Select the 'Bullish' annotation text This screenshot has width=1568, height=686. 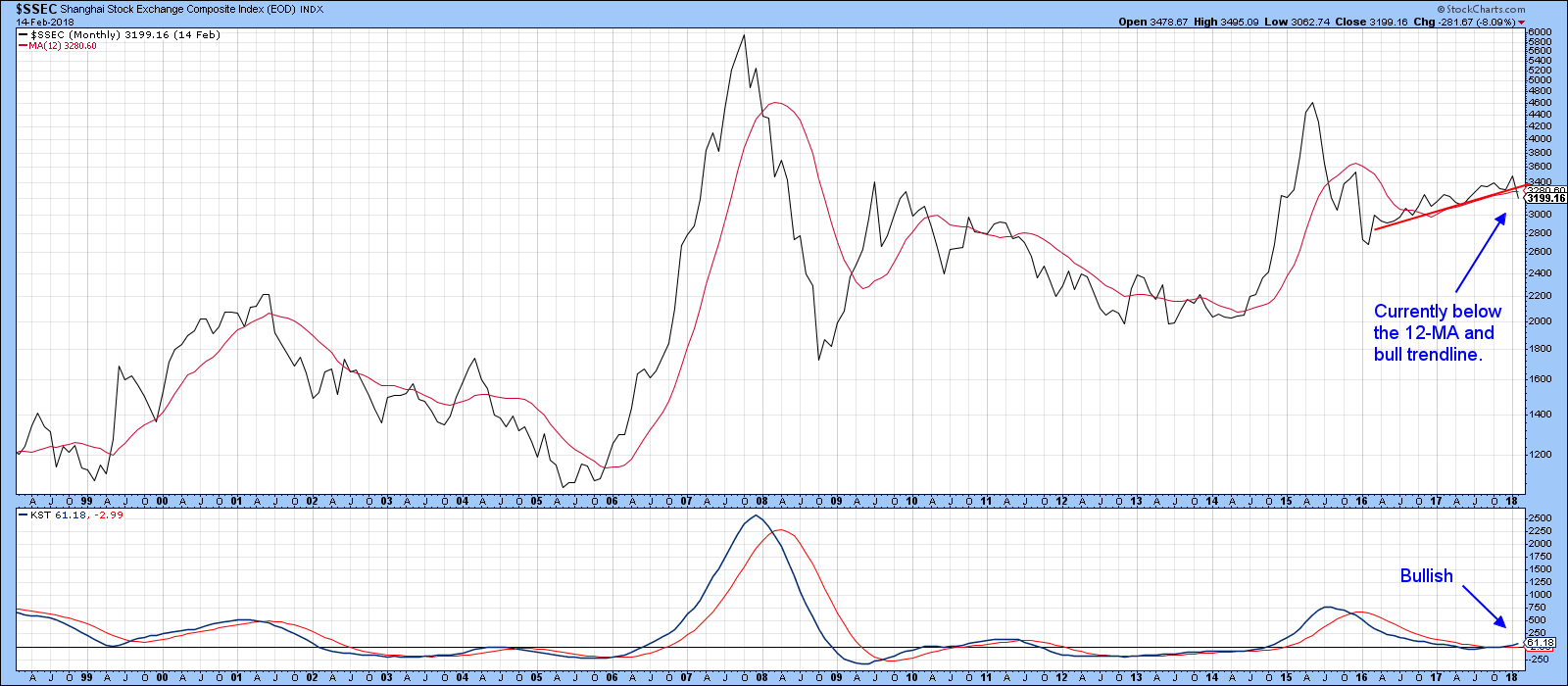click(x=1426, y=576)
